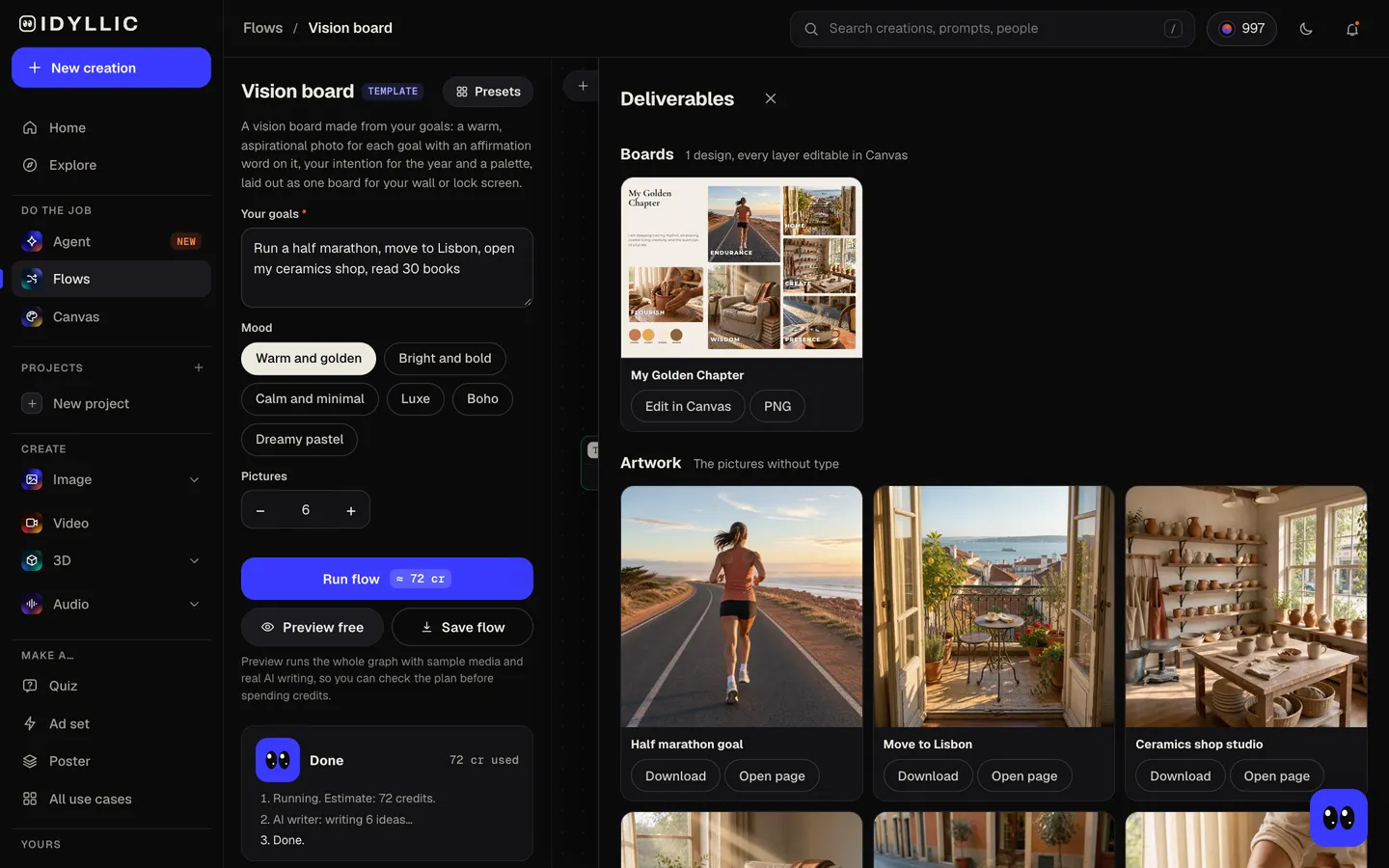Screen dimensions: 1389x868
Task: Open the Ad set maker
Action: tap(111, 723)
